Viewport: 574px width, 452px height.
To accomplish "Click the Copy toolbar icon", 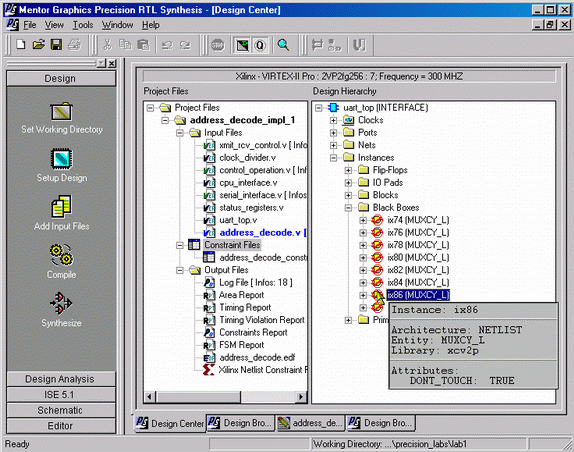I will 125,45.
